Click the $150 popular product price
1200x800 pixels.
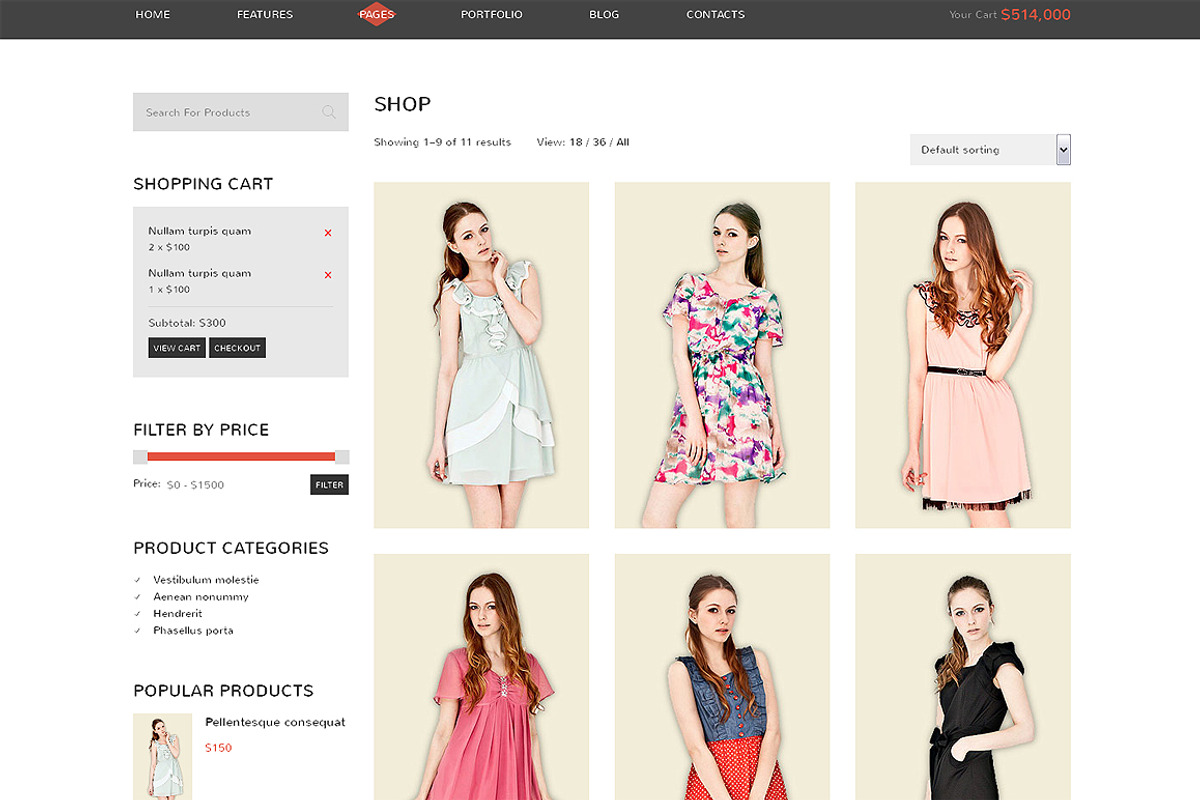pos(218,748)
